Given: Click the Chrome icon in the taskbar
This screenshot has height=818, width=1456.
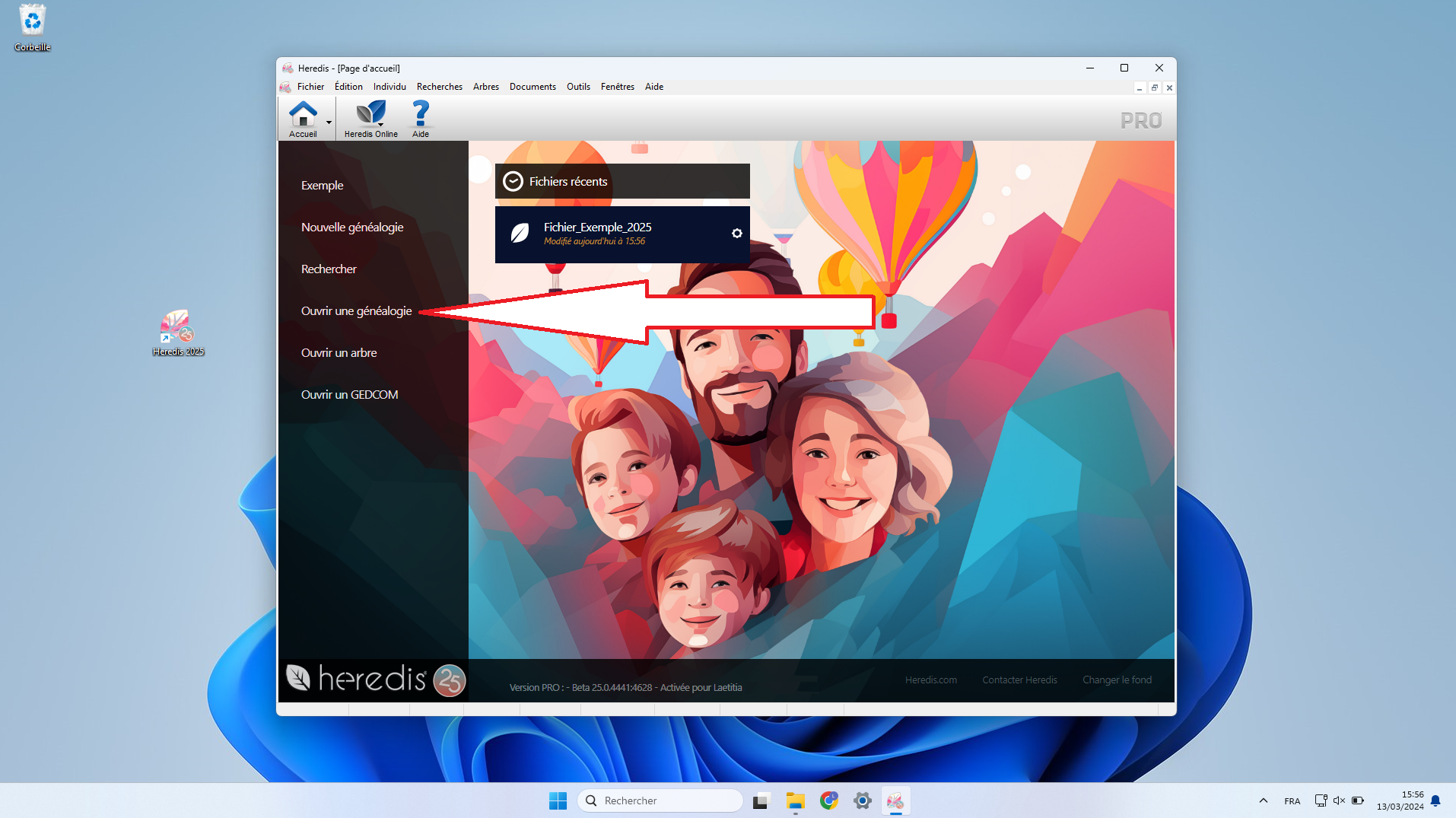Looking at the screenshot, I should coord(828,800).
